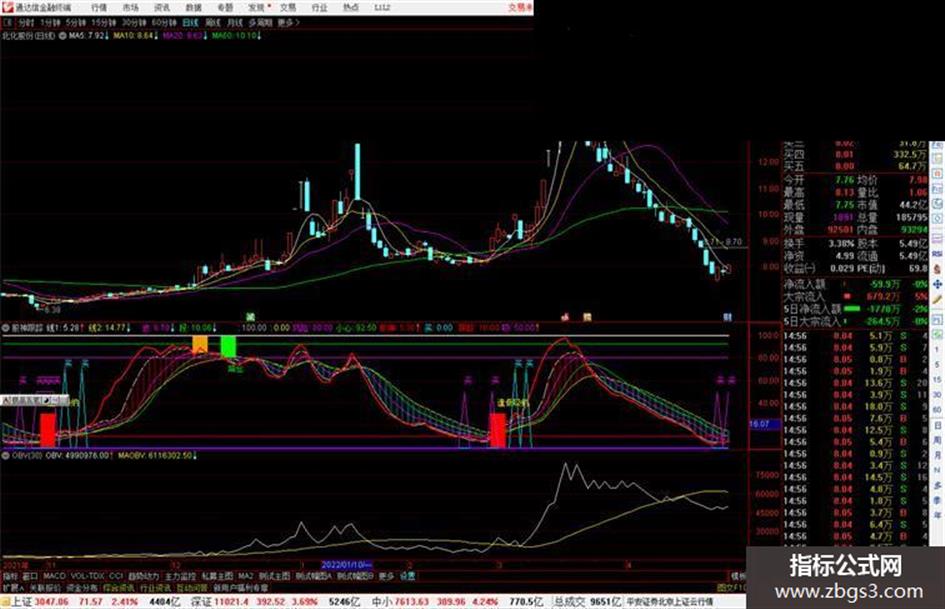945x609 pixels.
Task: Select the 周线 weekly chart tab
Action: [x=213, y=22]
